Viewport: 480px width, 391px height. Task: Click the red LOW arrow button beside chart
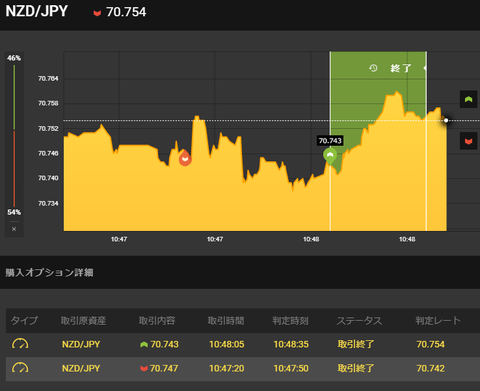point(468,141)
